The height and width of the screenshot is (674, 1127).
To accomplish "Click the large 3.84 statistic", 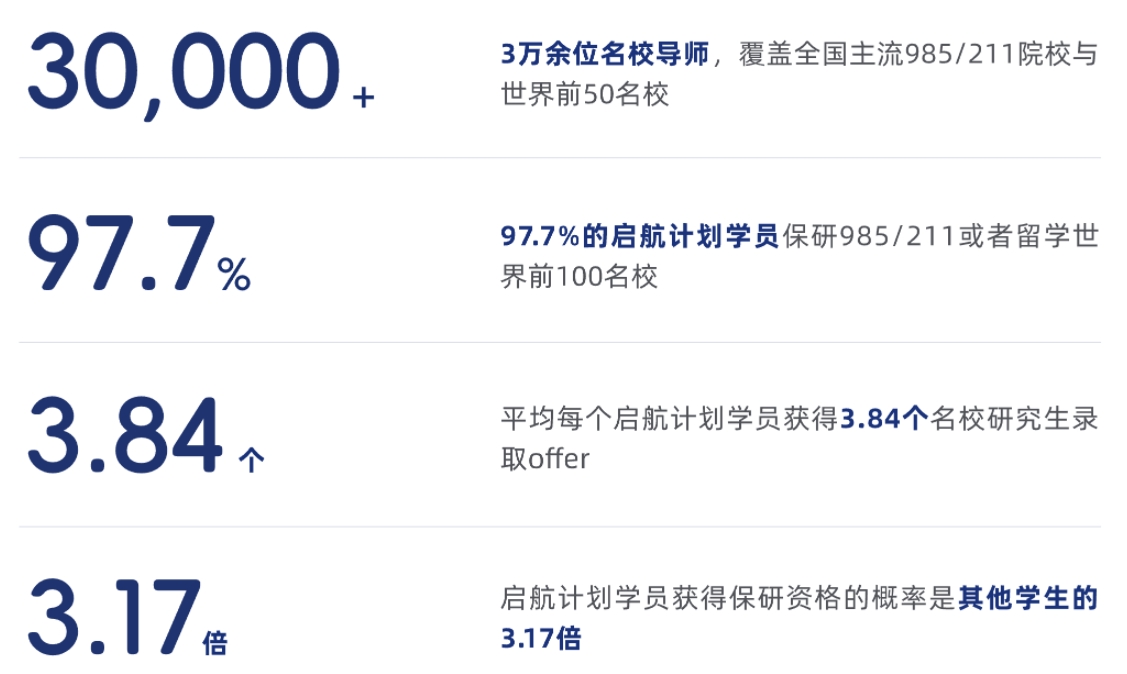I will pyautogui.click(x=126, y=436).
